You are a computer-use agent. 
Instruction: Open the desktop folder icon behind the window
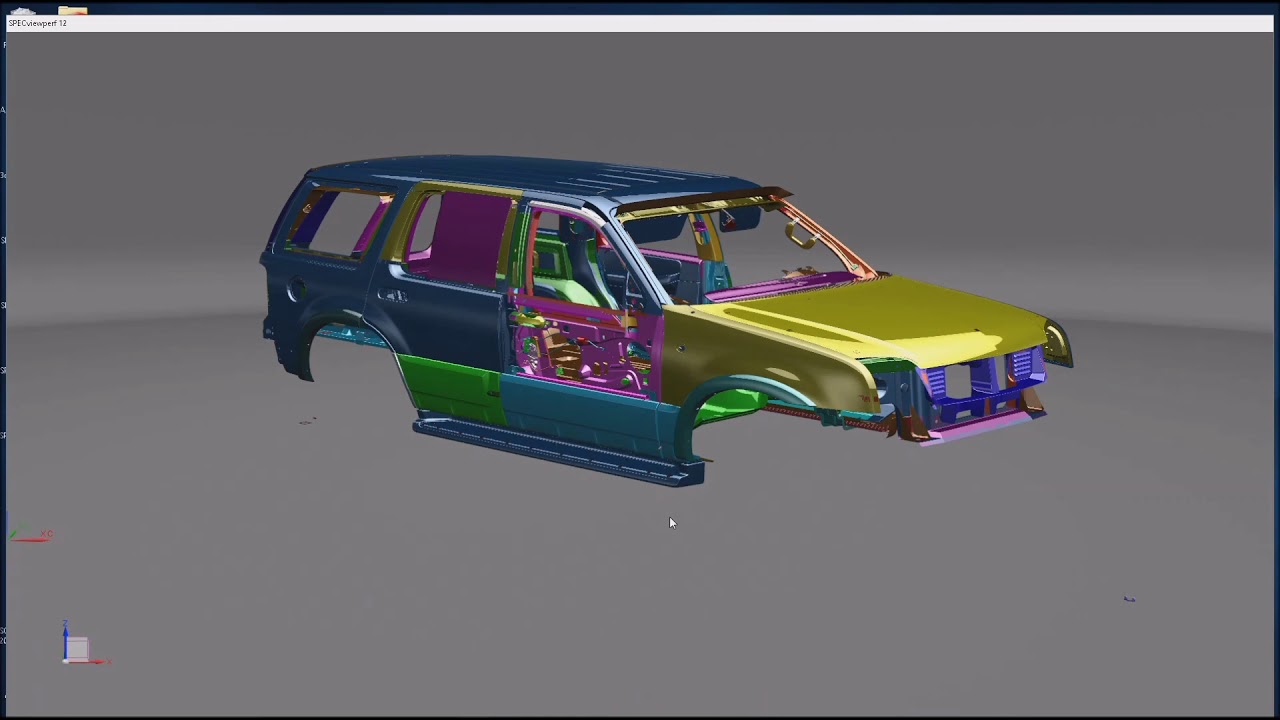coord(73,11)
